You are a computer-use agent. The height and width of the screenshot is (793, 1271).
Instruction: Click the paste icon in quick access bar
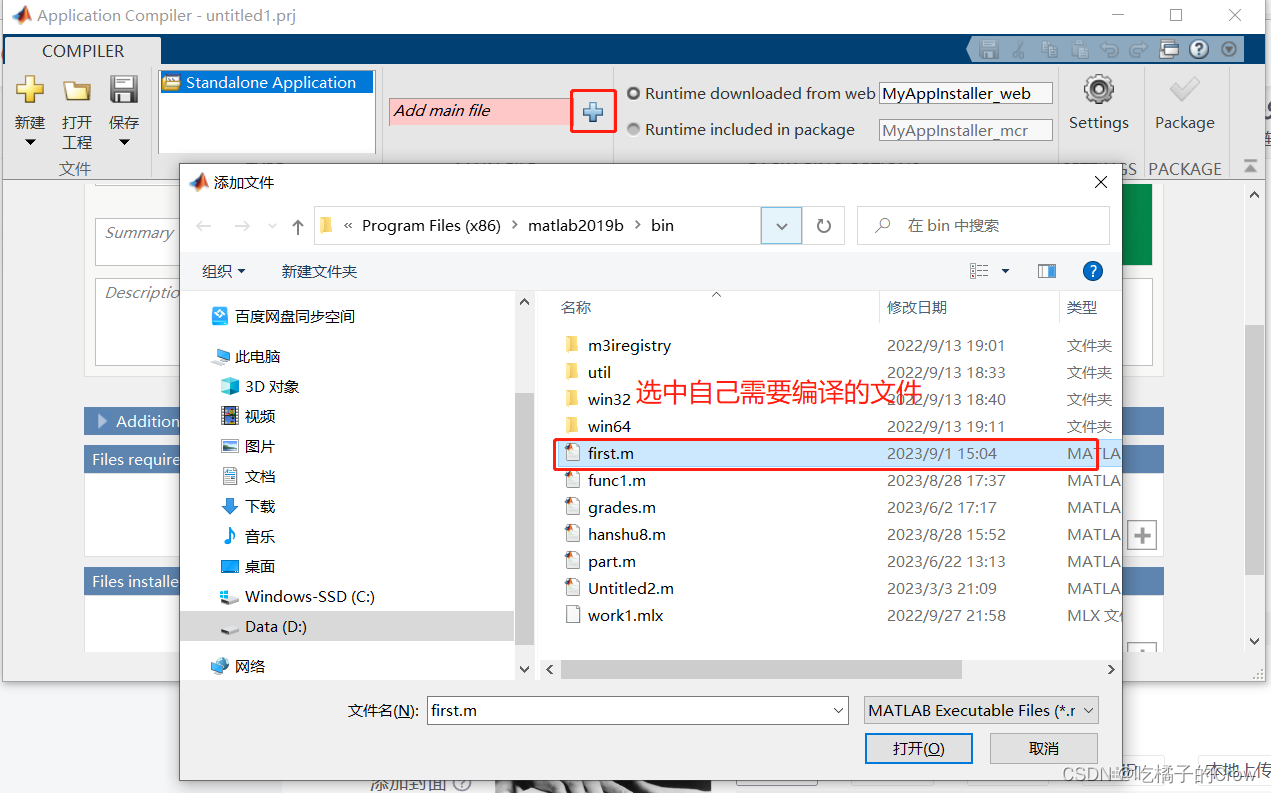[x=1079, y=49]
